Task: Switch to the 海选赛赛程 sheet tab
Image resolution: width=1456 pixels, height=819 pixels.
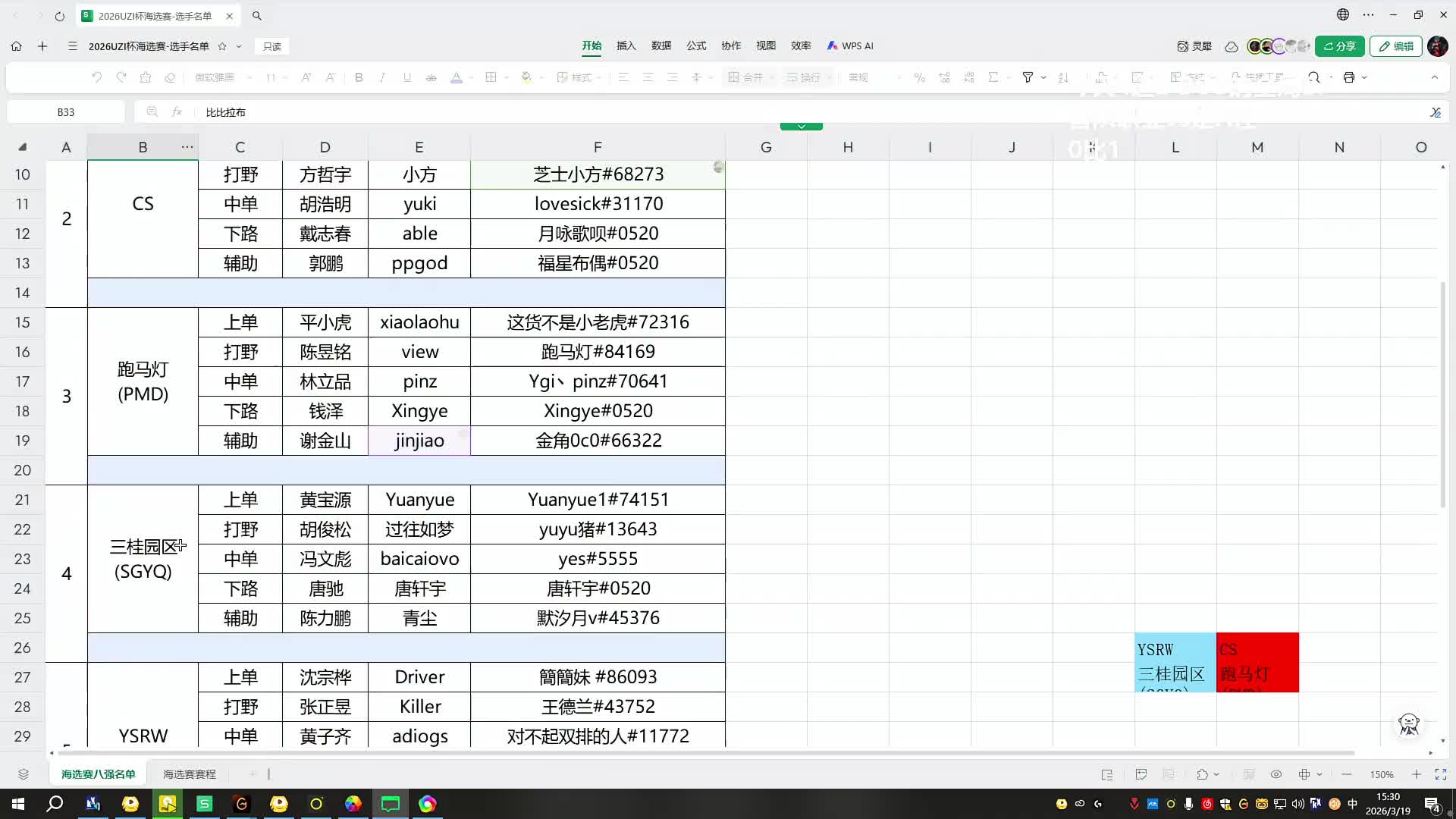Action: click(190, 774)
